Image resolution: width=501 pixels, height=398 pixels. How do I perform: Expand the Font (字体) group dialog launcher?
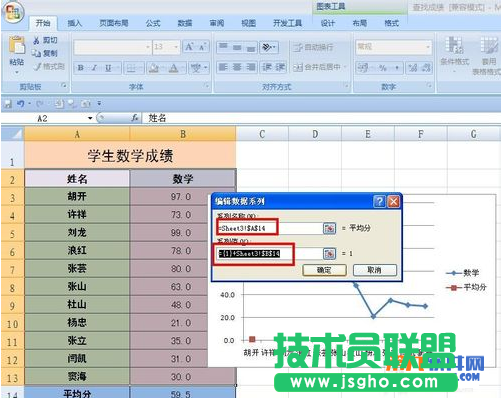coord(207,86)
